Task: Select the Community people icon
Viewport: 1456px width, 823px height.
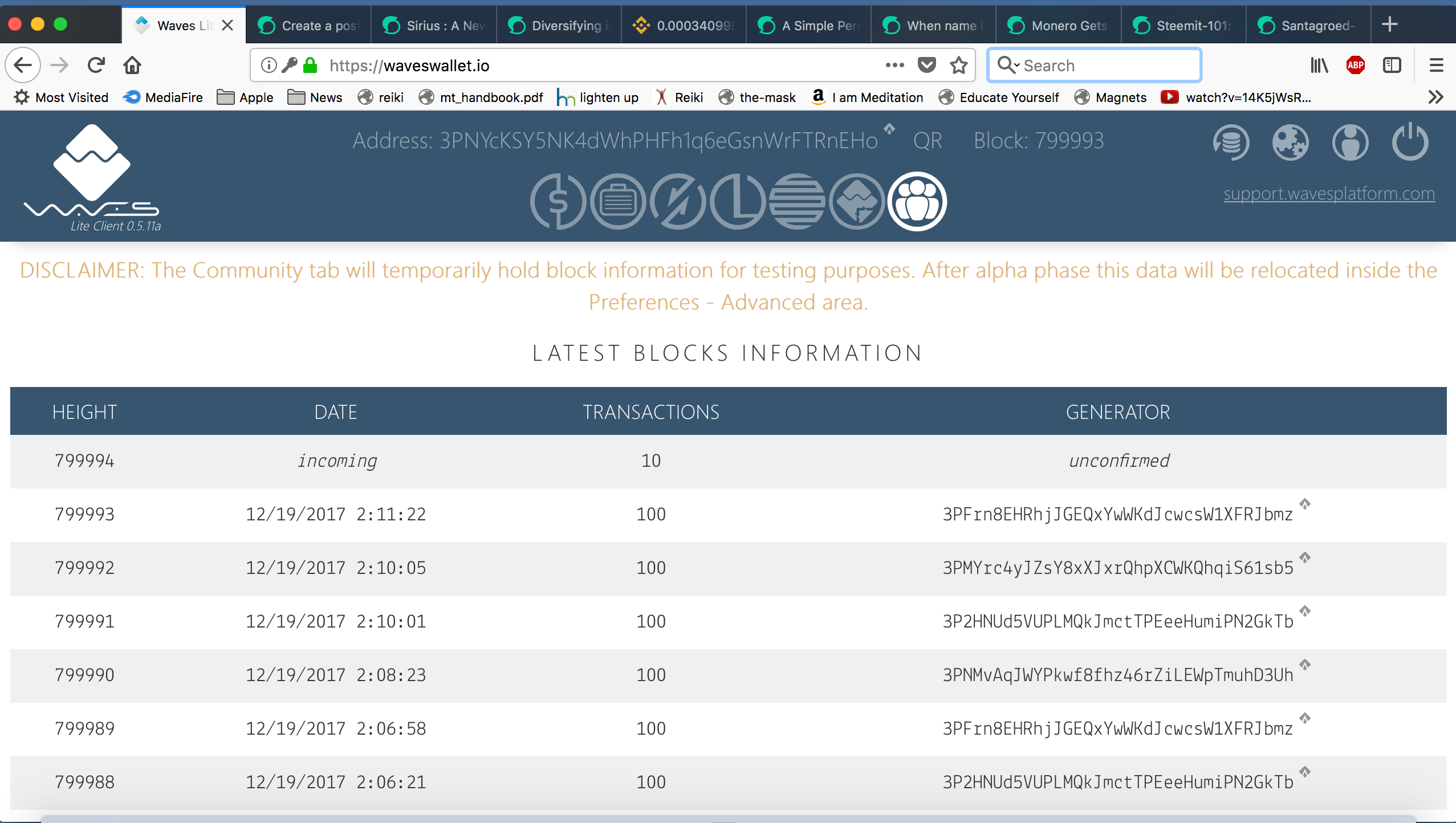Action: tap(917, 201)
